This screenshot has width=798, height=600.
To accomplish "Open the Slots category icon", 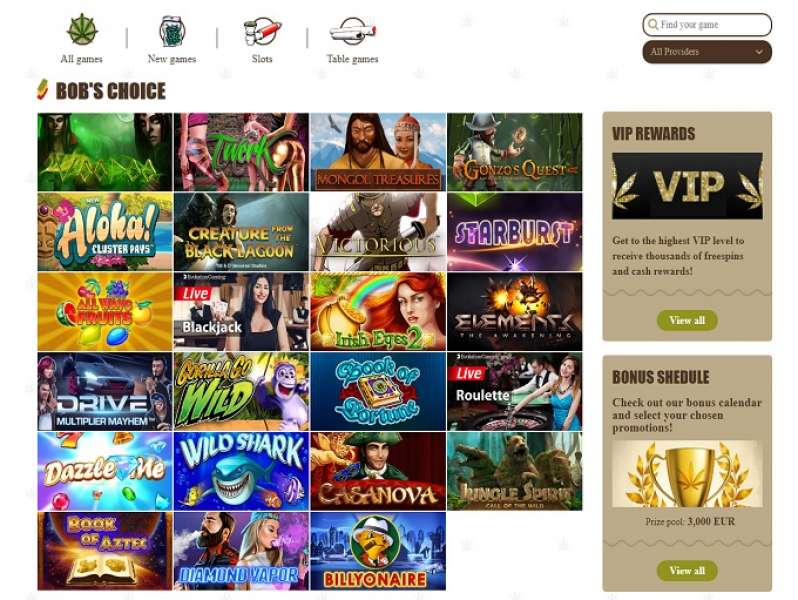I will point(262,31).
